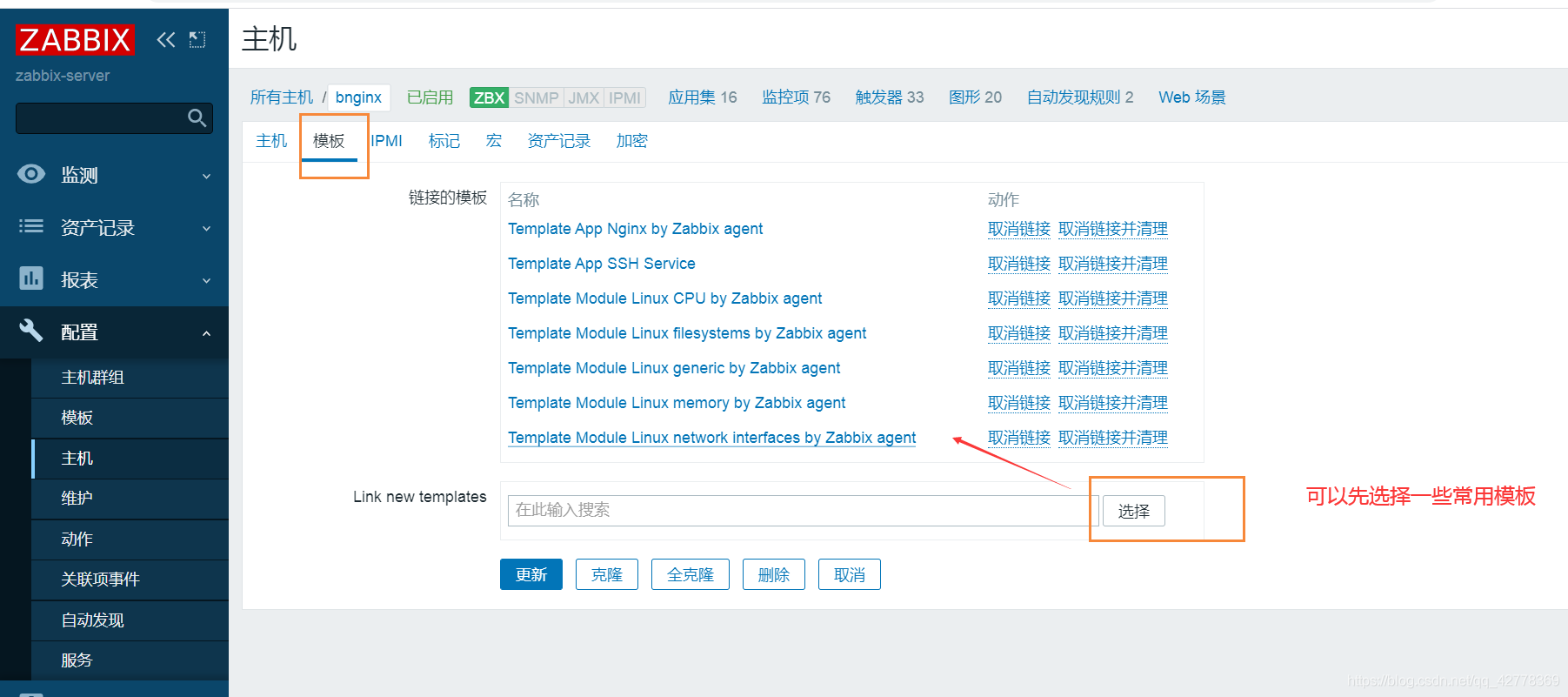Screen dimensions: 1568x697
Task: Click the 更新 button
Action: click(x=531, y=574)
